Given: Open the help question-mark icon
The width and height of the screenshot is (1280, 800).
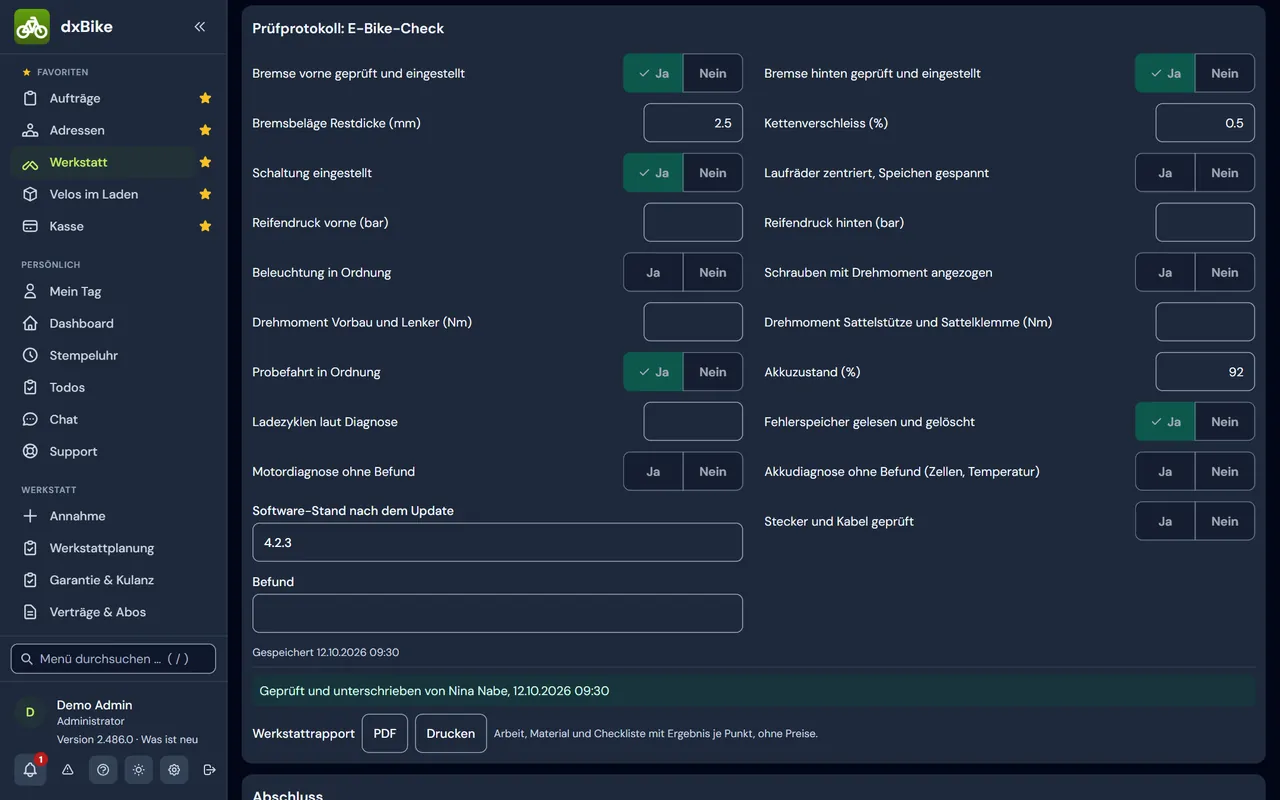Looking at the screenshot, I should 103,770.
